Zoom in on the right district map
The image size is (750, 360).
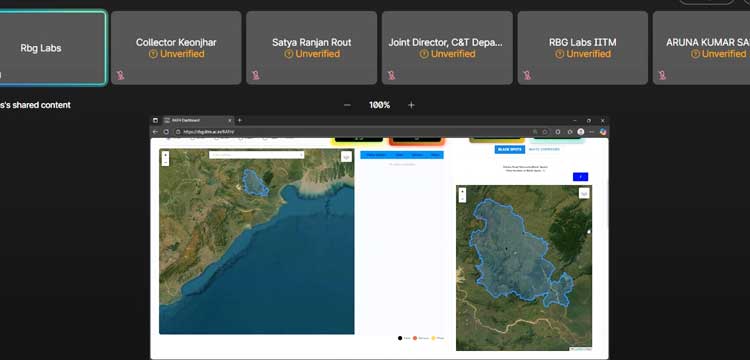point(462,192)
